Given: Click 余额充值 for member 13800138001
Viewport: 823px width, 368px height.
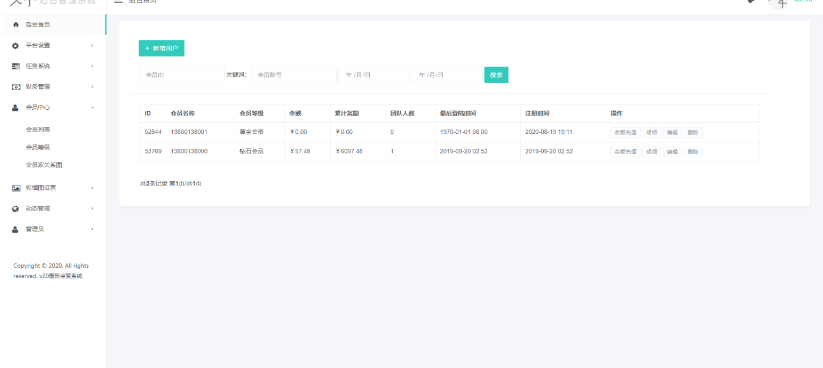Looking at the screenshot, I should coord(625,132).
